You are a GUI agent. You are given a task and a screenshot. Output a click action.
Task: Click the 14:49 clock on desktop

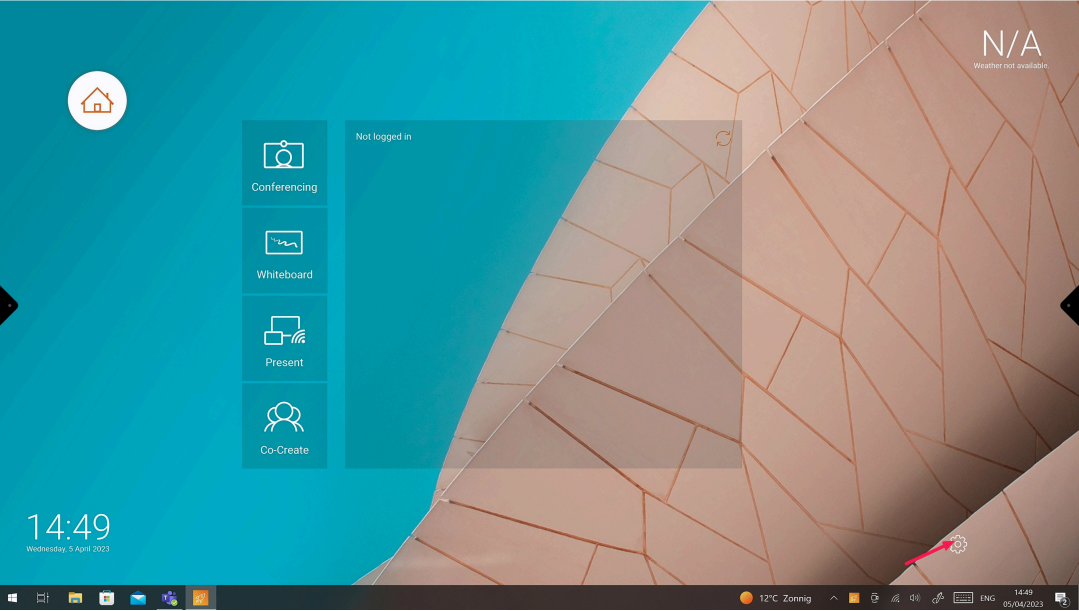click(68, 529)
